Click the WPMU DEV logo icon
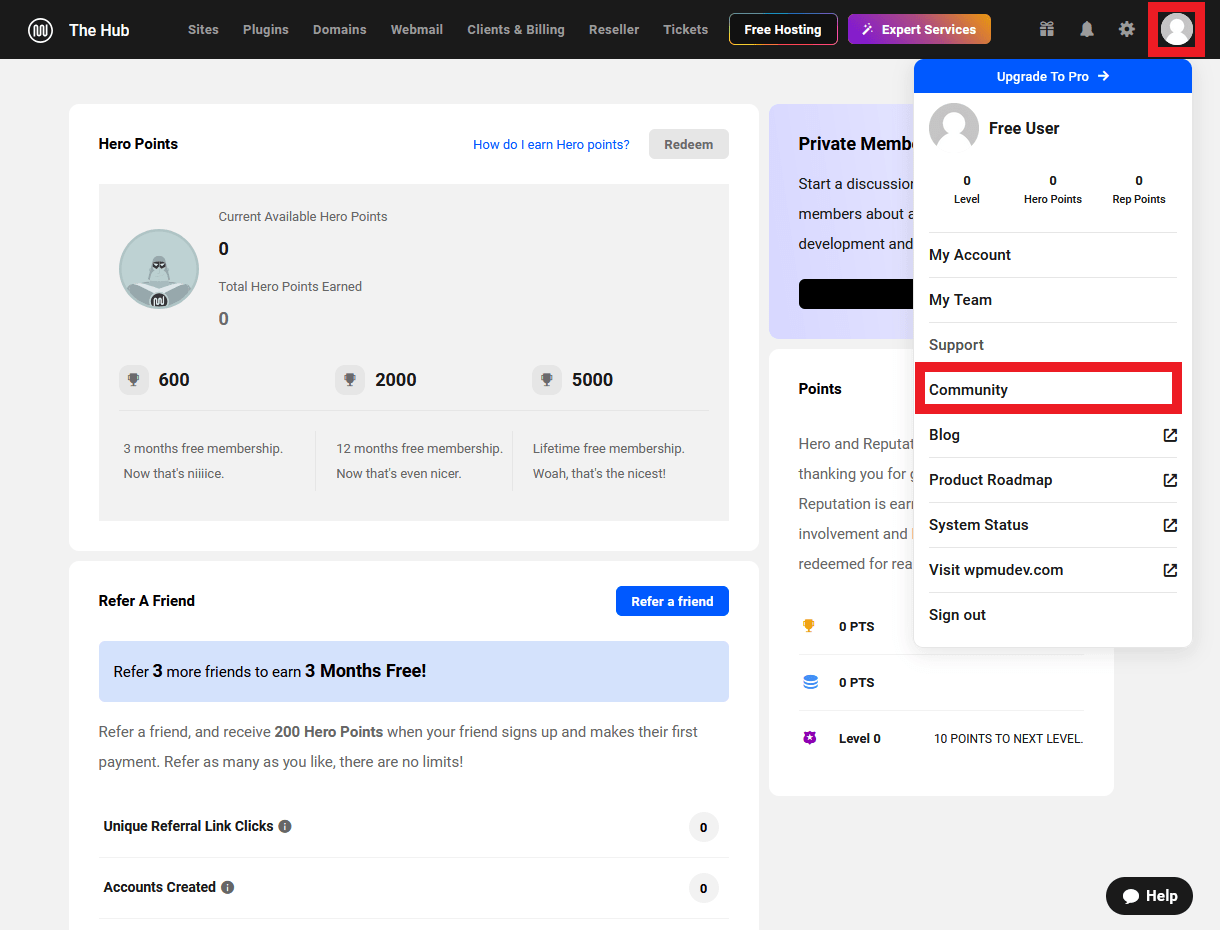The width and height of the screenshot is (1220, 930). point(40,30)
